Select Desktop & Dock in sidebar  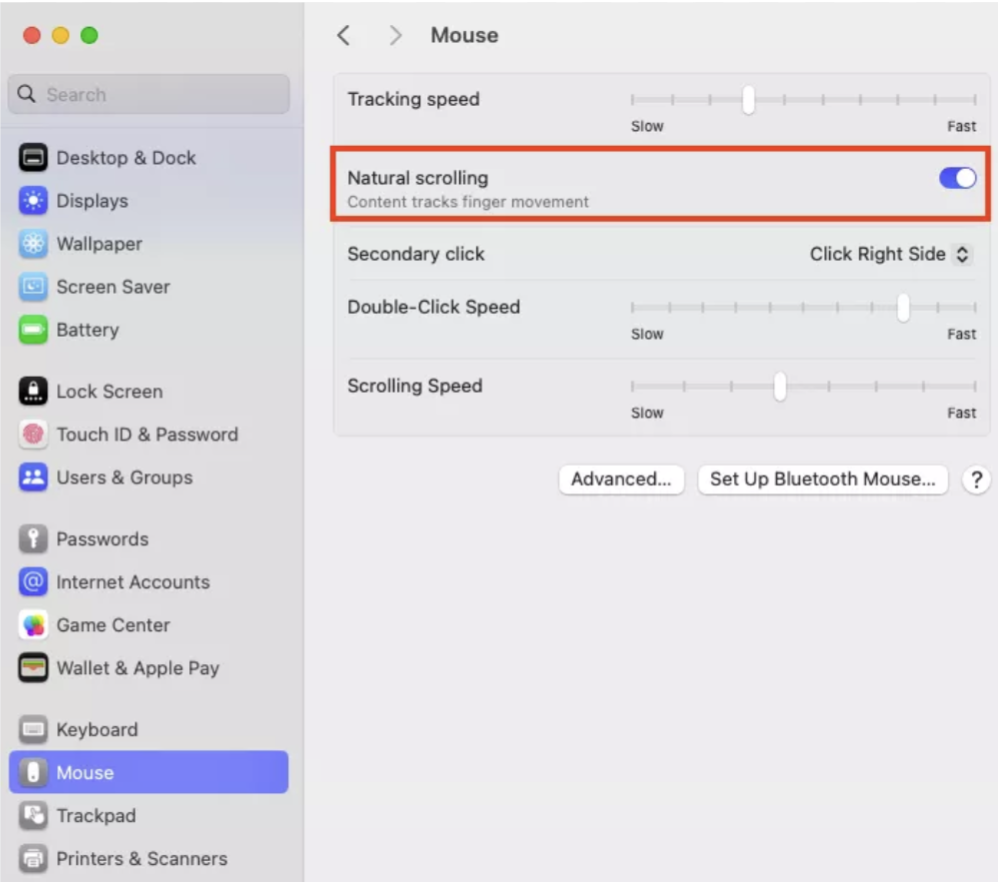(x=122, y=157)
